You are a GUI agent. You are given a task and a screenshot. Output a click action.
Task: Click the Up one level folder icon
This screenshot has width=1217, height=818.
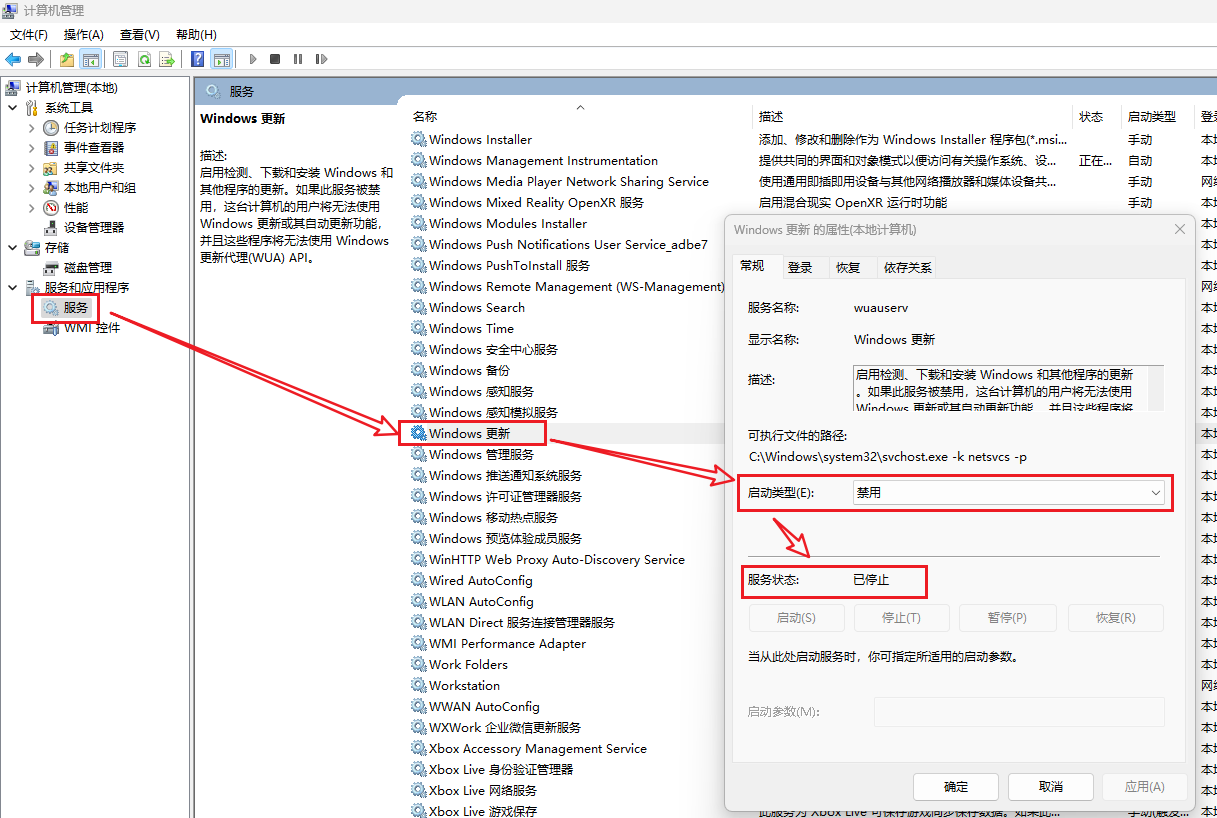tap(67, 59)
